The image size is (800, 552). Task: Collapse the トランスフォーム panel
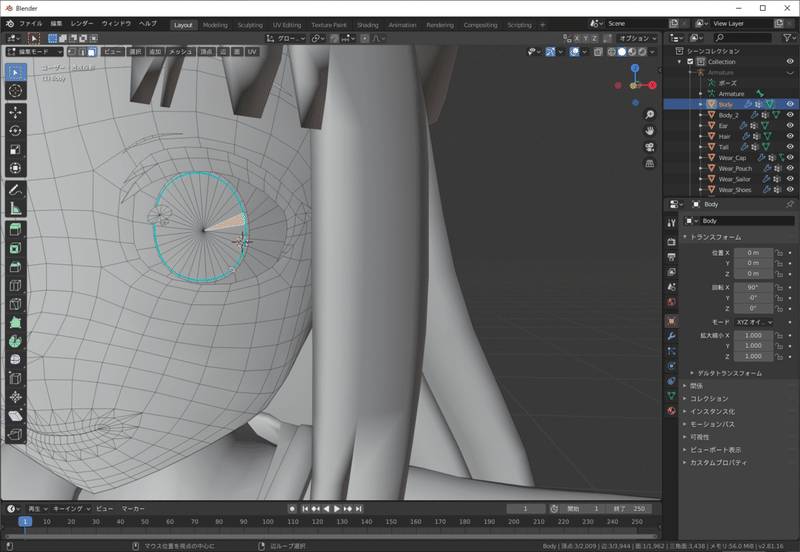pos(714,237)
